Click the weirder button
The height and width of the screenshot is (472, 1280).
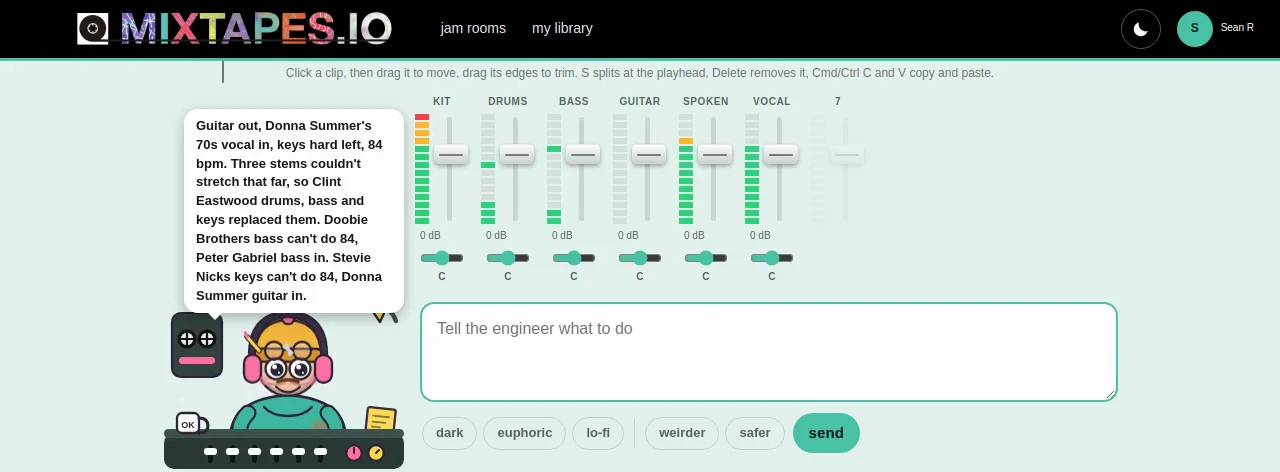(x=682, y=433)
